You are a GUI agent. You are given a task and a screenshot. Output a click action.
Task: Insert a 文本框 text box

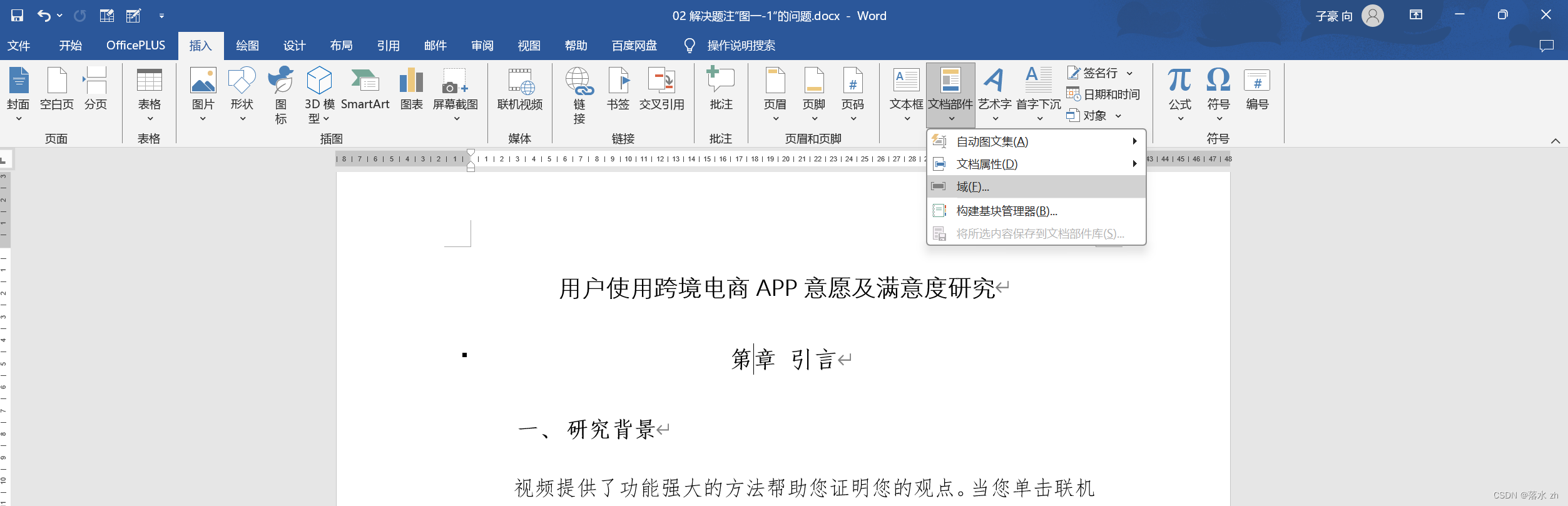point(907,94)
